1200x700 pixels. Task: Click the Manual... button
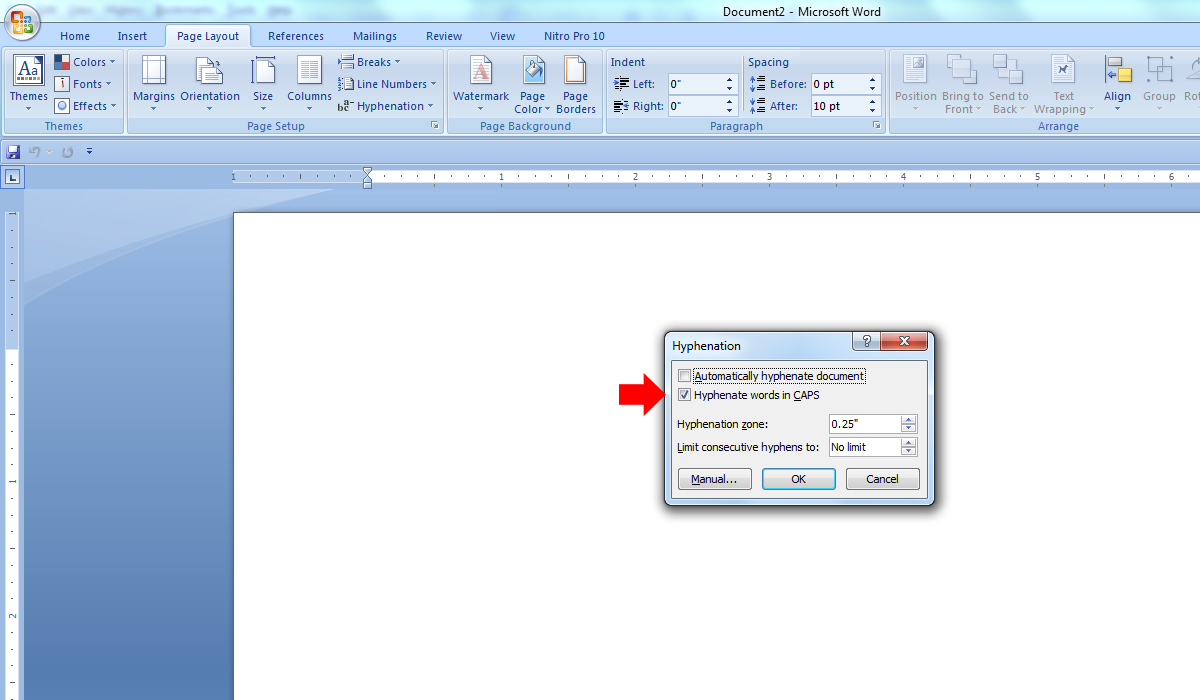click(714, 479)
